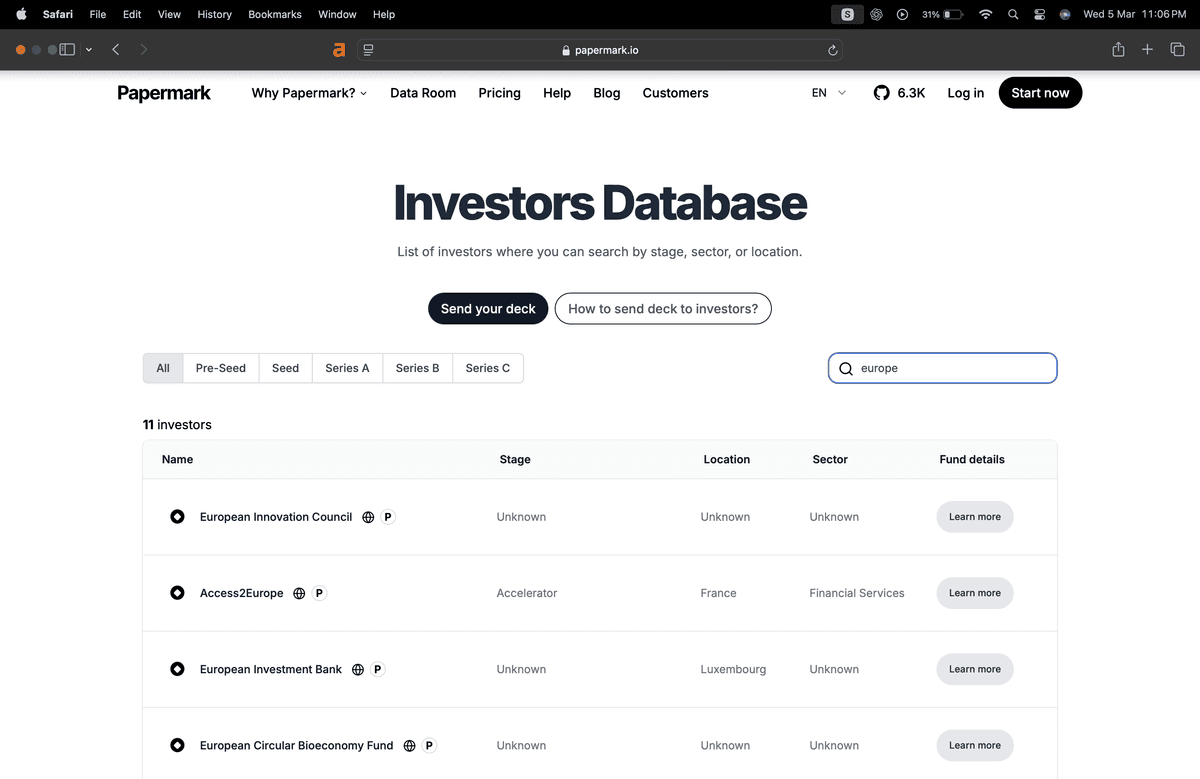Open website globe icon for European Innovation Council
Viewport: 1200px width, 779px height.
(368, 517)
